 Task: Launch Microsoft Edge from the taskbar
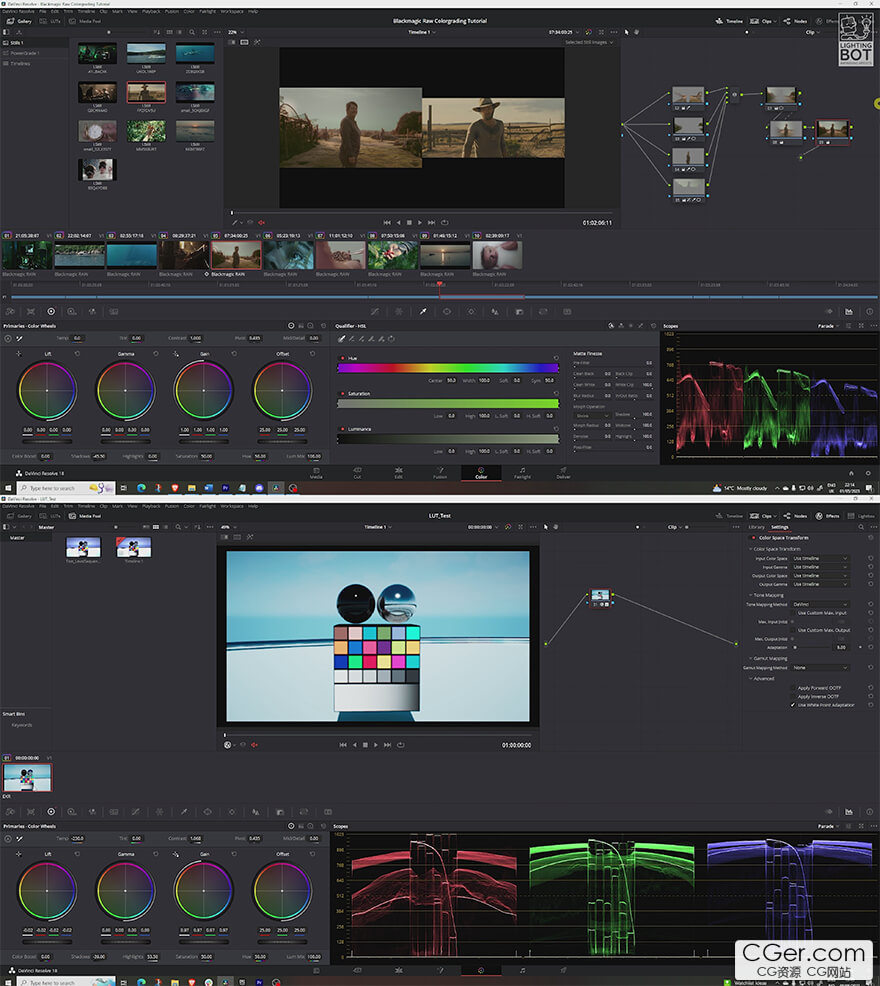click(141, 488)
